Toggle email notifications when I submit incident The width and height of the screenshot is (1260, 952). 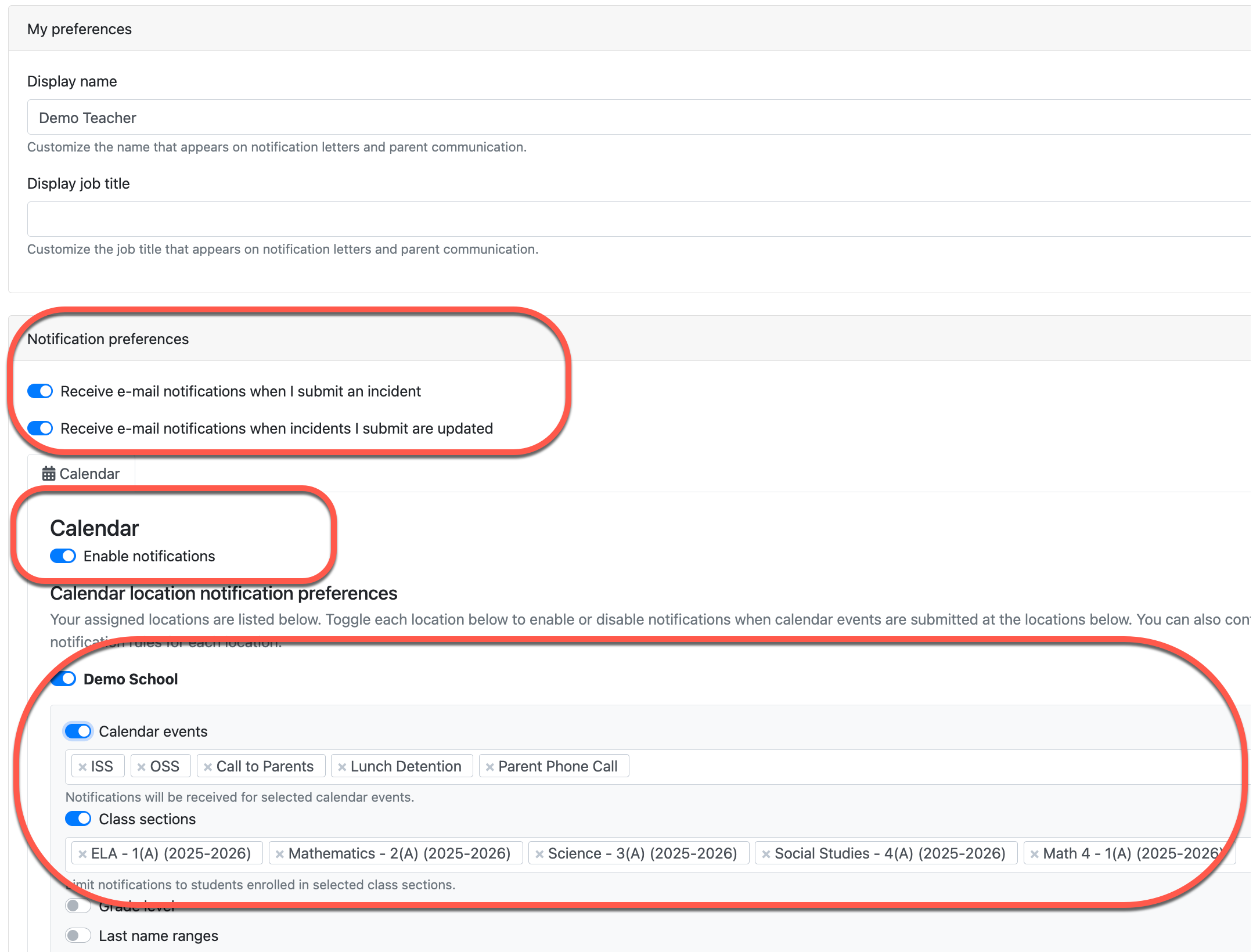(x=40, y=391)
